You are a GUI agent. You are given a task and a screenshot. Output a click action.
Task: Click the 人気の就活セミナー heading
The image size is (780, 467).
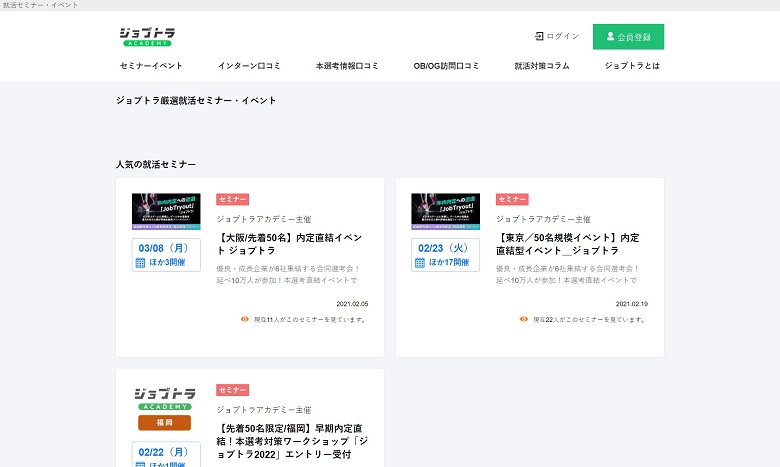tap(156, 164)
